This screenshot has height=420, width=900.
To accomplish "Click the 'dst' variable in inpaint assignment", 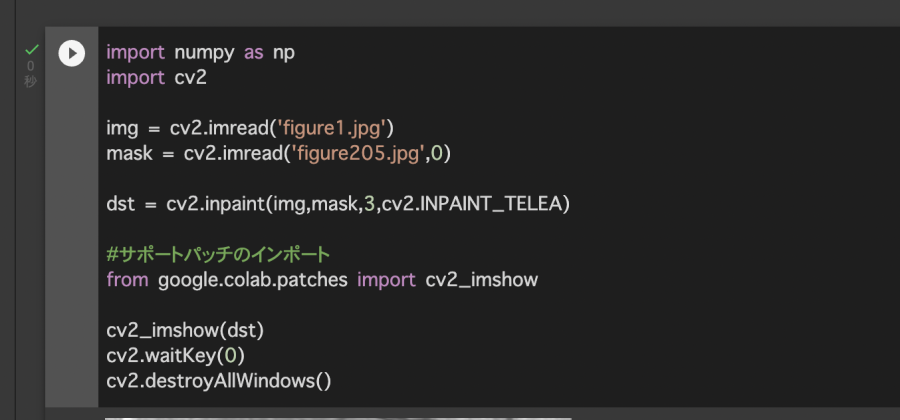I will click(x=119, y=204).
